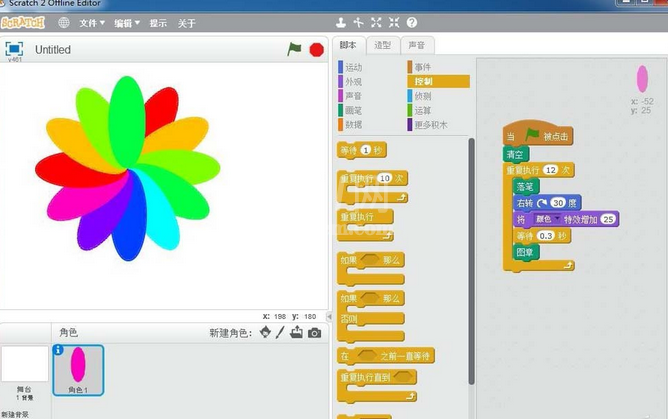Click the 清空 block in script
This screenshot has height=419, width=668.
[x=515, y=155]
